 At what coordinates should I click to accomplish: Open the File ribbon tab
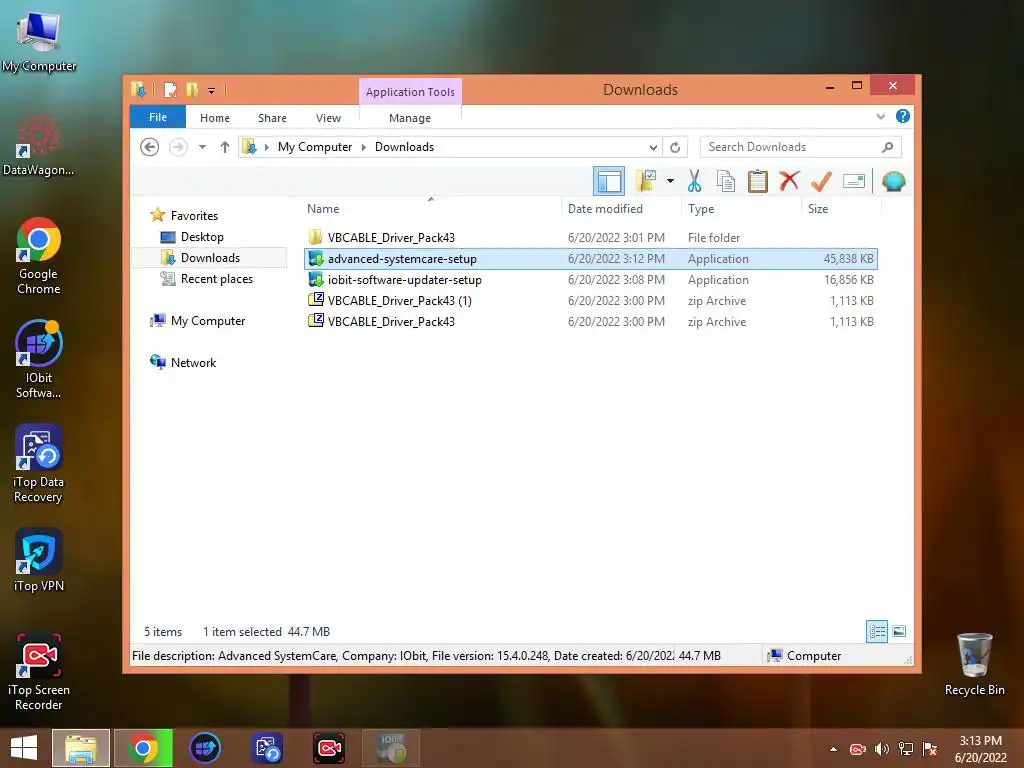[158, 117]
